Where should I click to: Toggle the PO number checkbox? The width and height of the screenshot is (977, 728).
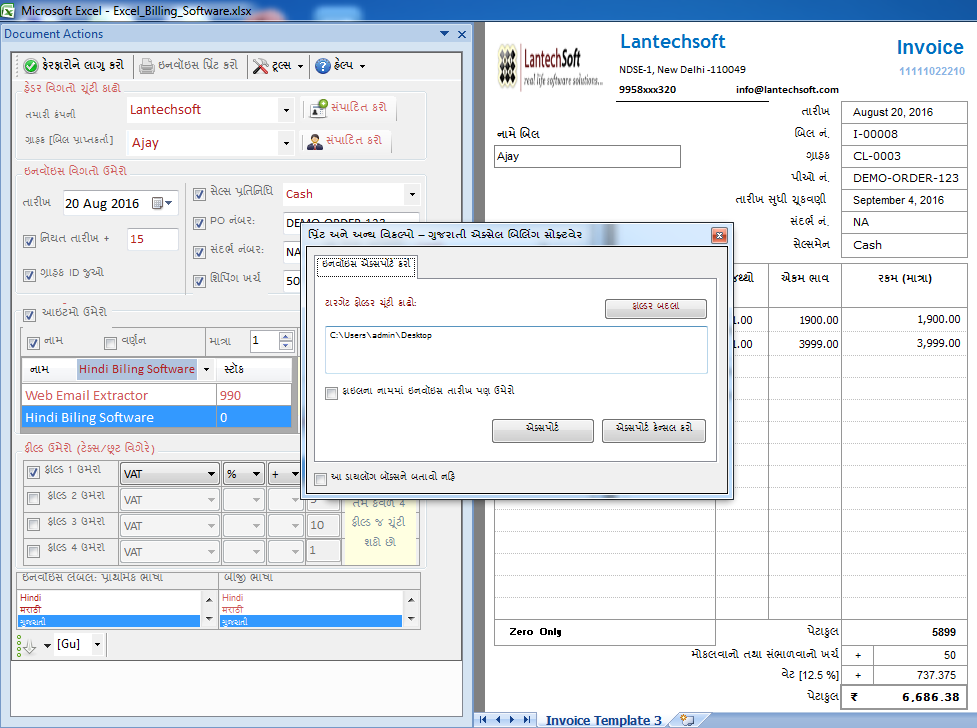(199, 223)
